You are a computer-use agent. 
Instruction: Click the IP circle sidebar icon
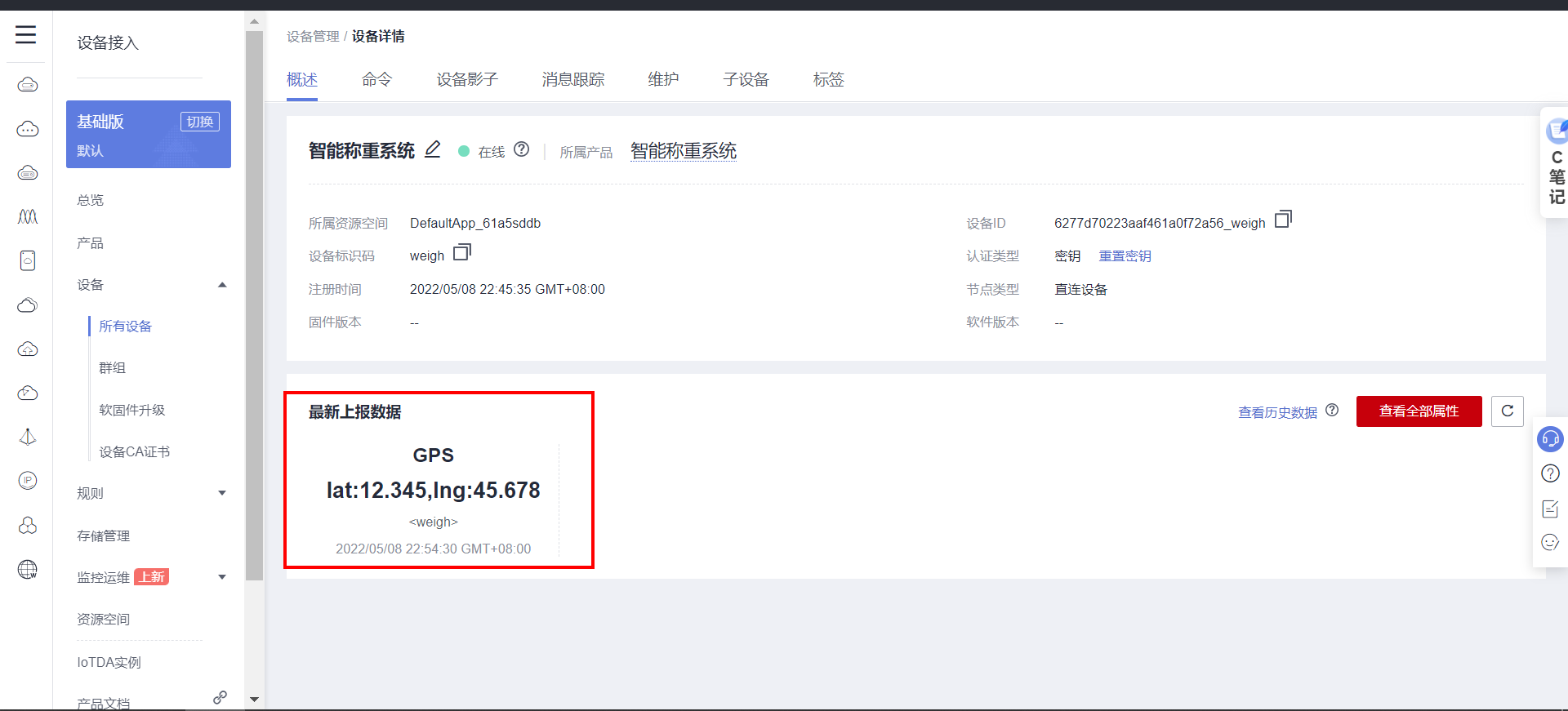point(28,480)
